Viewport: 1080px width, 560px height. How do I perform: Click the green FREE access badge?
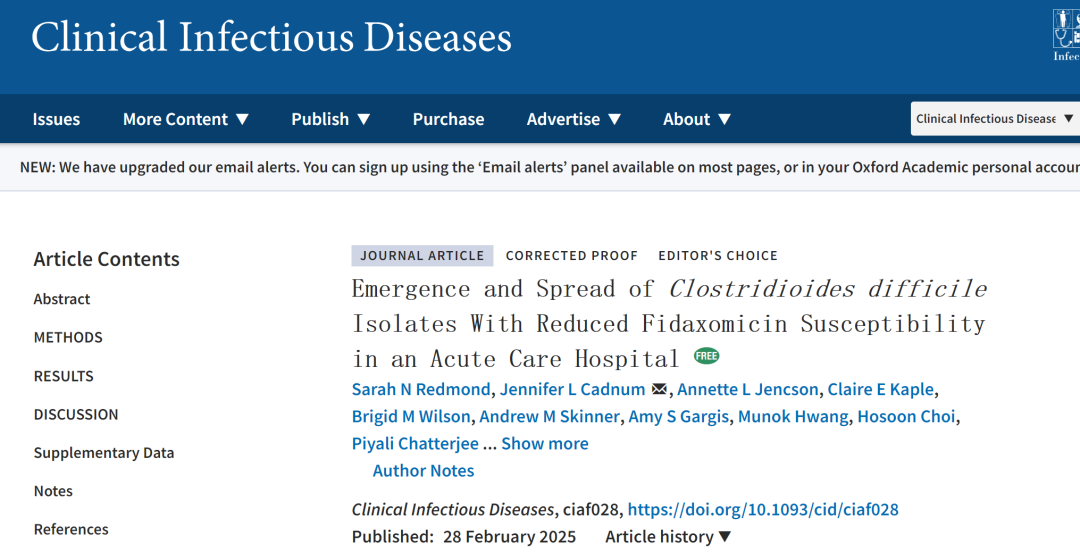706,356
